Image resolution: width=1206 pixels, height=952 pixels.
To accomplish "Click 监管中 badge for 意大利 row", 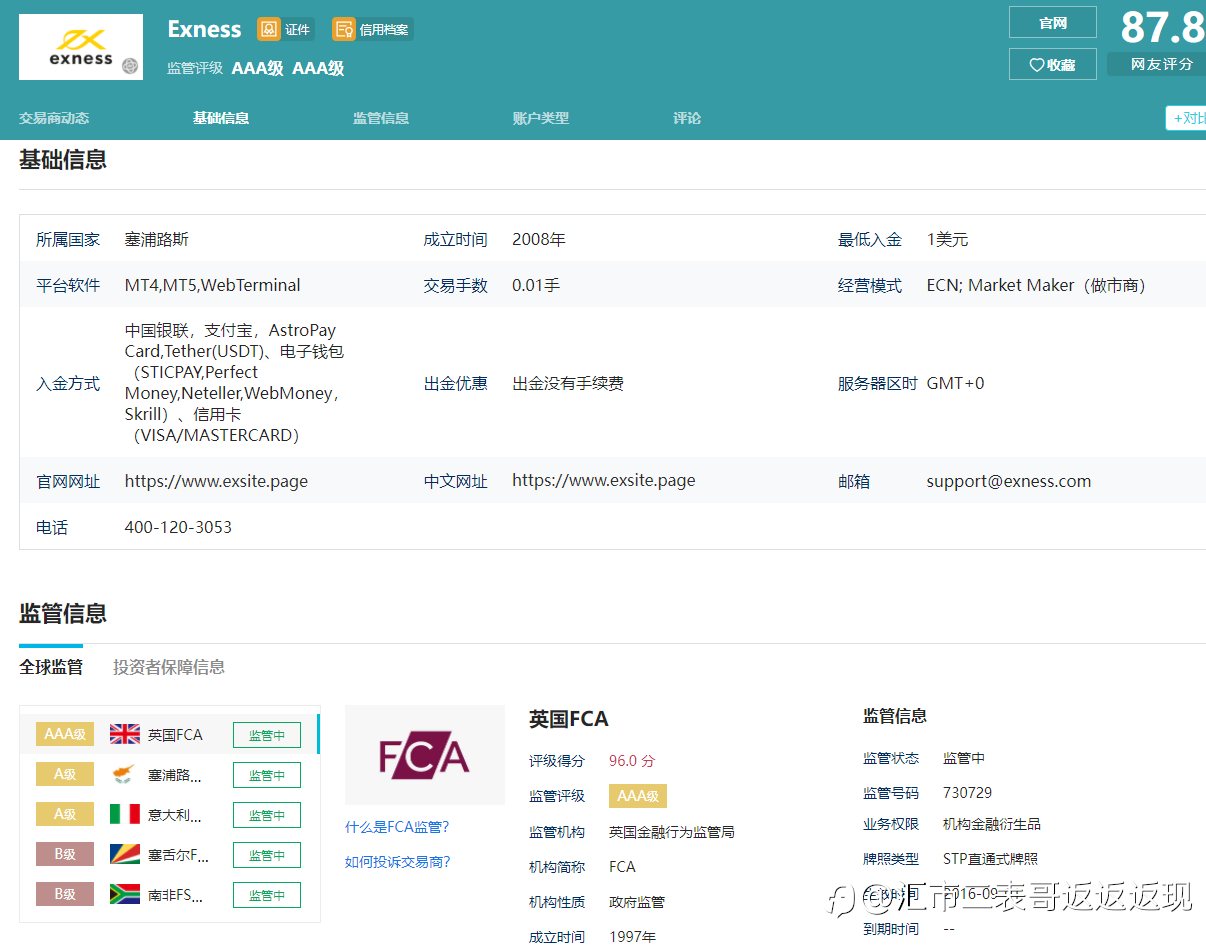I will [x=267, y=815].
